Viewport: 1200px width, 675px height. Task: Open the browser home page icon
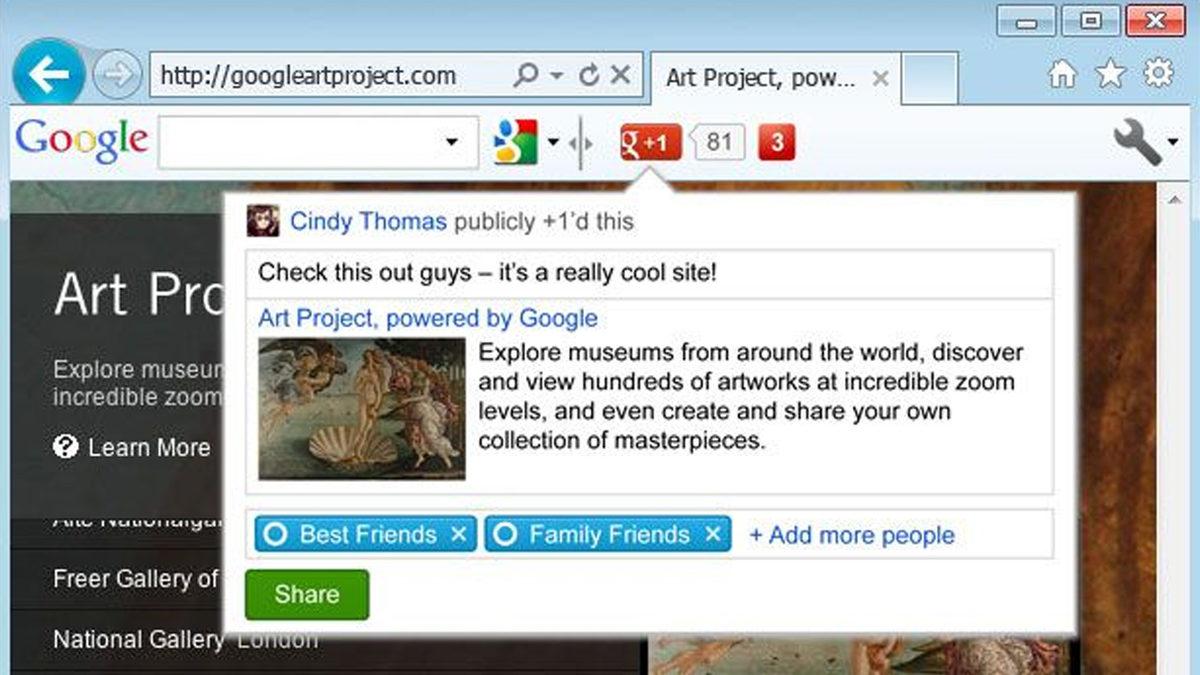point(1062,75)
